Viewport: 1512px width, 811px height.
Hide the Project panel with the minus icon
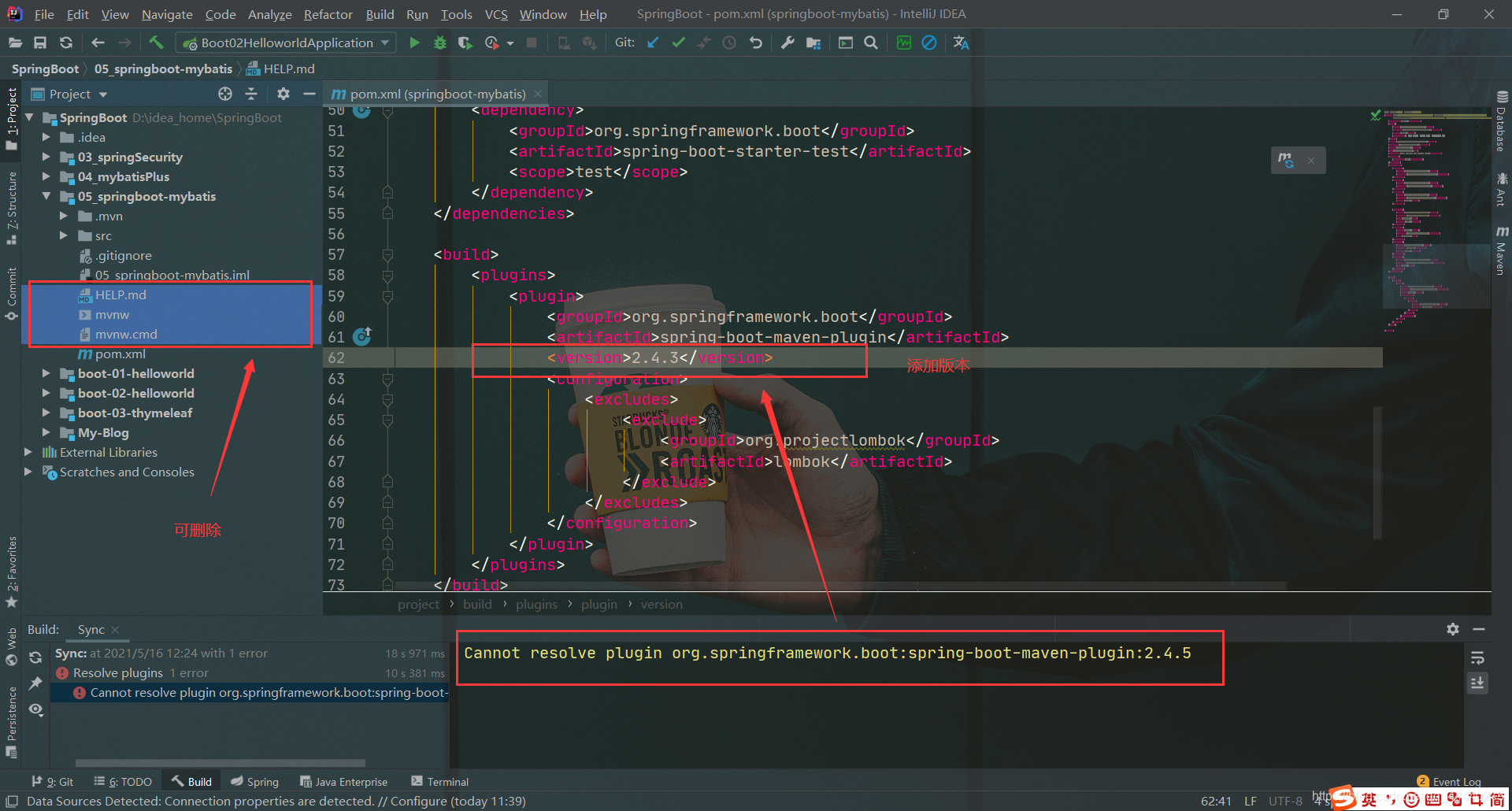309,94
